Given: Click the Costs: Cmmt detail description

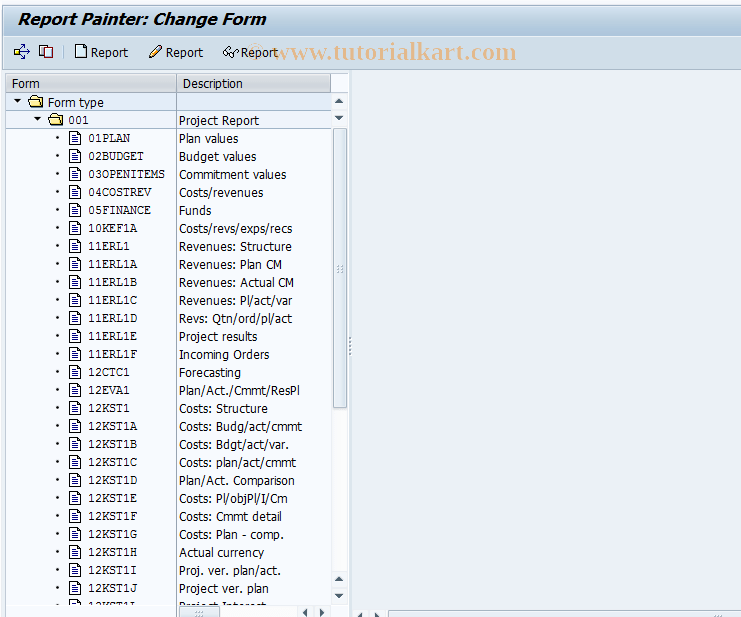Looking at the screenshot, I should 230,517.
